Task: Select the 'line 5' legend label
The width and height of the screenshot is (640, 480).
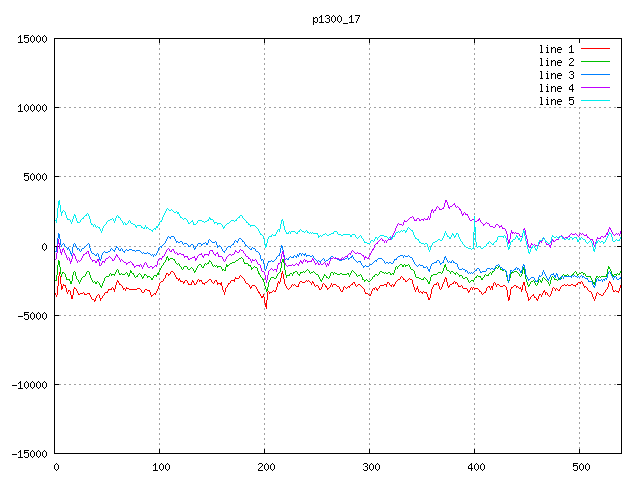Action: [556, 101]
